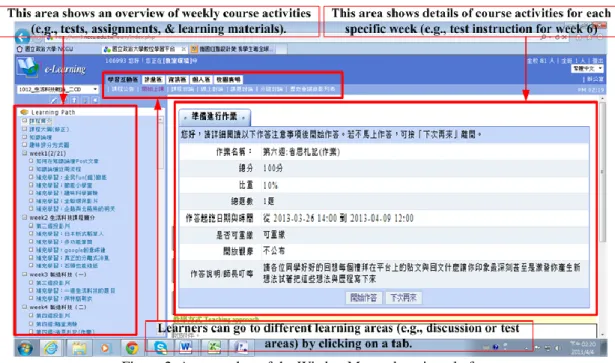Select the week3 製造科技（一） label
Viewport: 615px width, 363px height.
[x=58, y=274]
